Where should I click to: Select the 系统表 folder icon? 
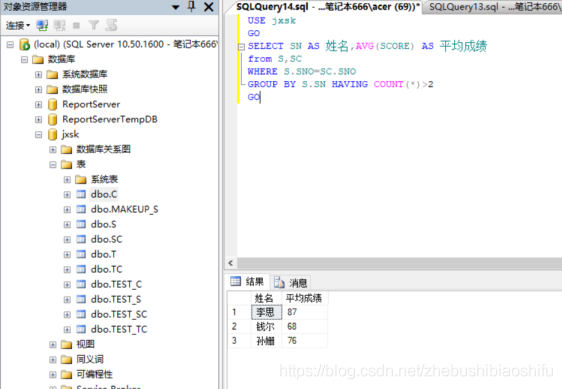click(x=81, y=180)
